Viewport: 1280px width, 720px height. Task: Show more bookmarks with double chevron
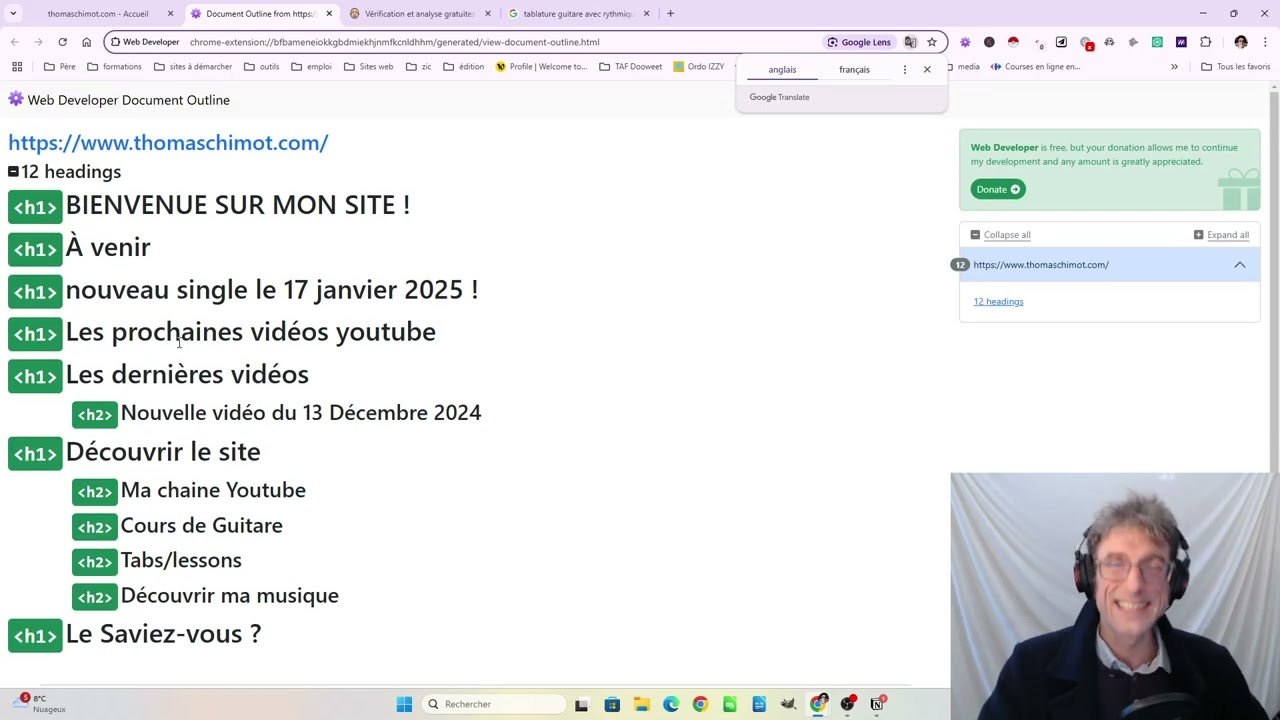click(x=1174, y=67)
